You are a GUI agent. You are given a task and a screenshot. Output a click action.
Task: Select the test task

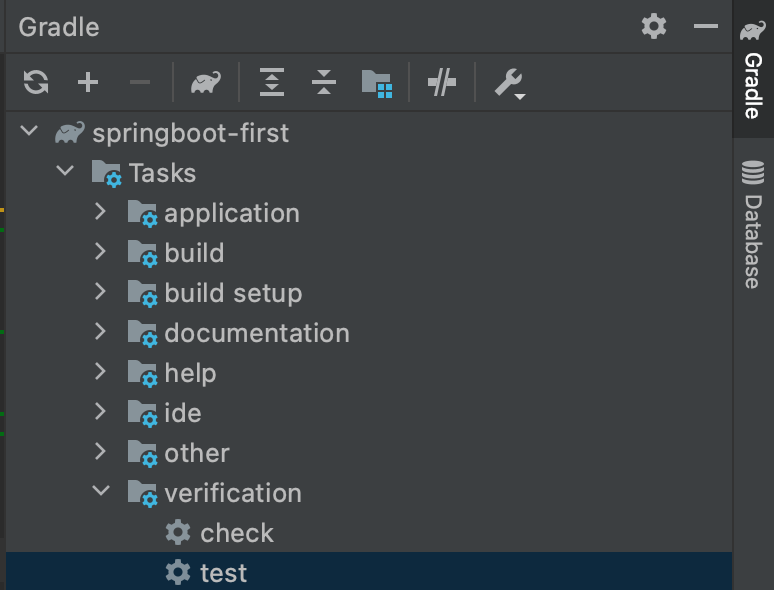tap(223, 573)
